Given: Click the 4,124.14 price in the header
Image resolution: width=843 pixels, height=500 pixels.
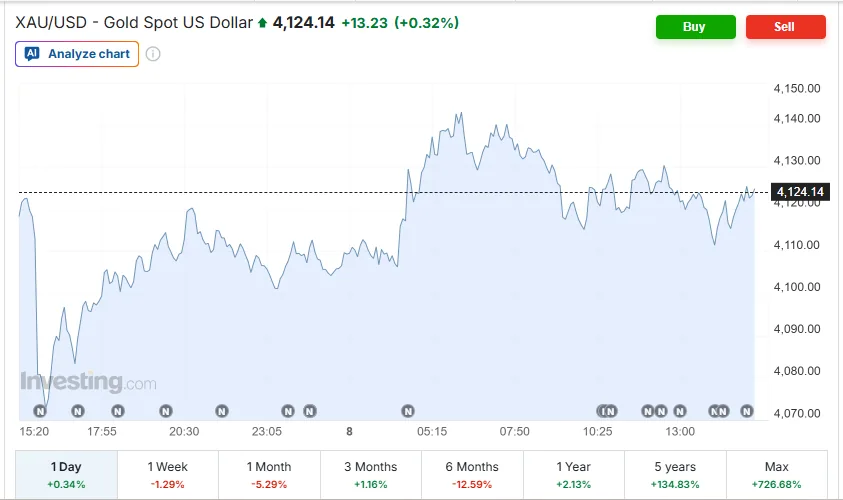Looking at the screenshot, I should point(304,23).
